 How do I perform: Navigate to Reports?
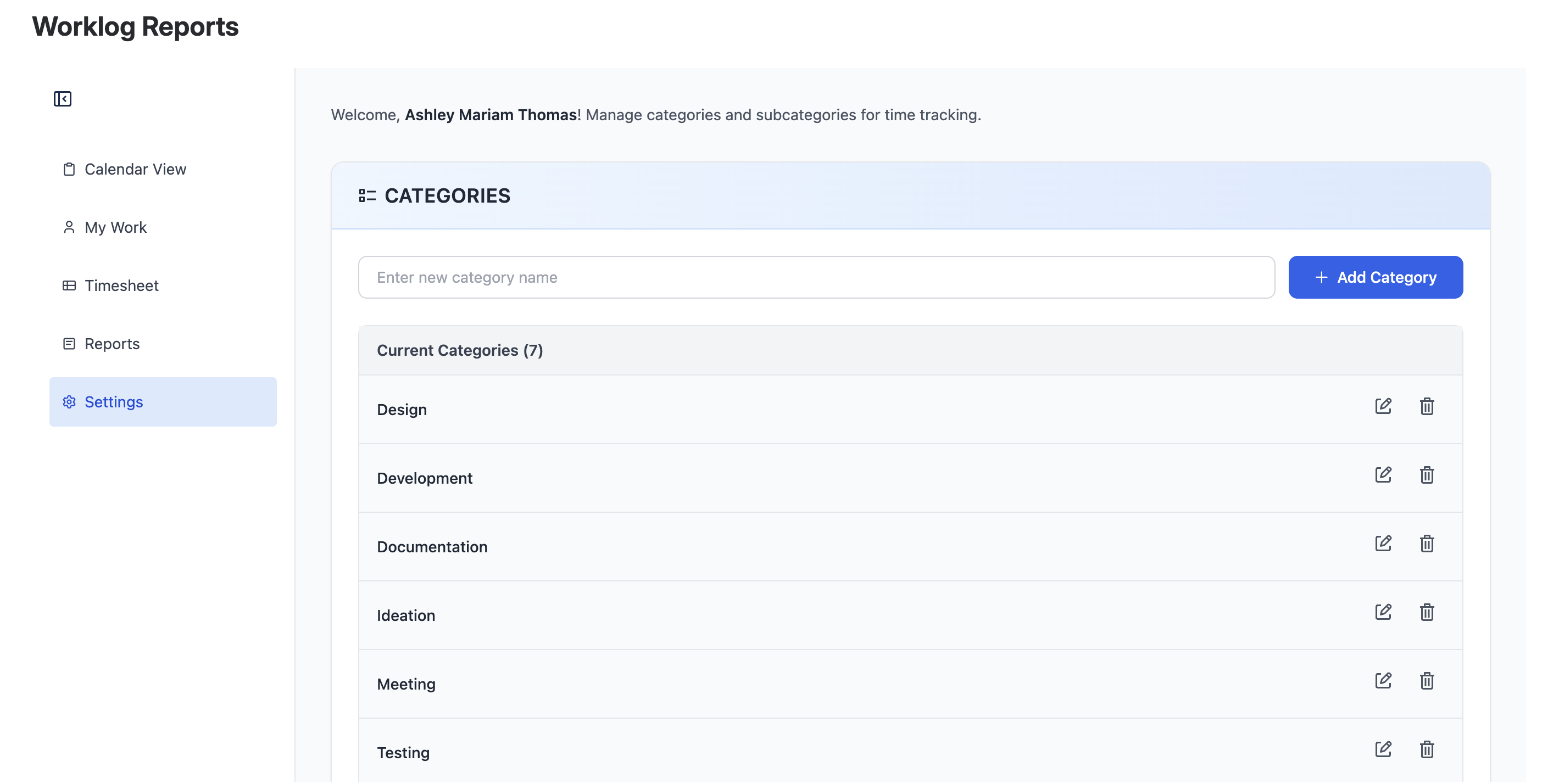coord(112,344)
